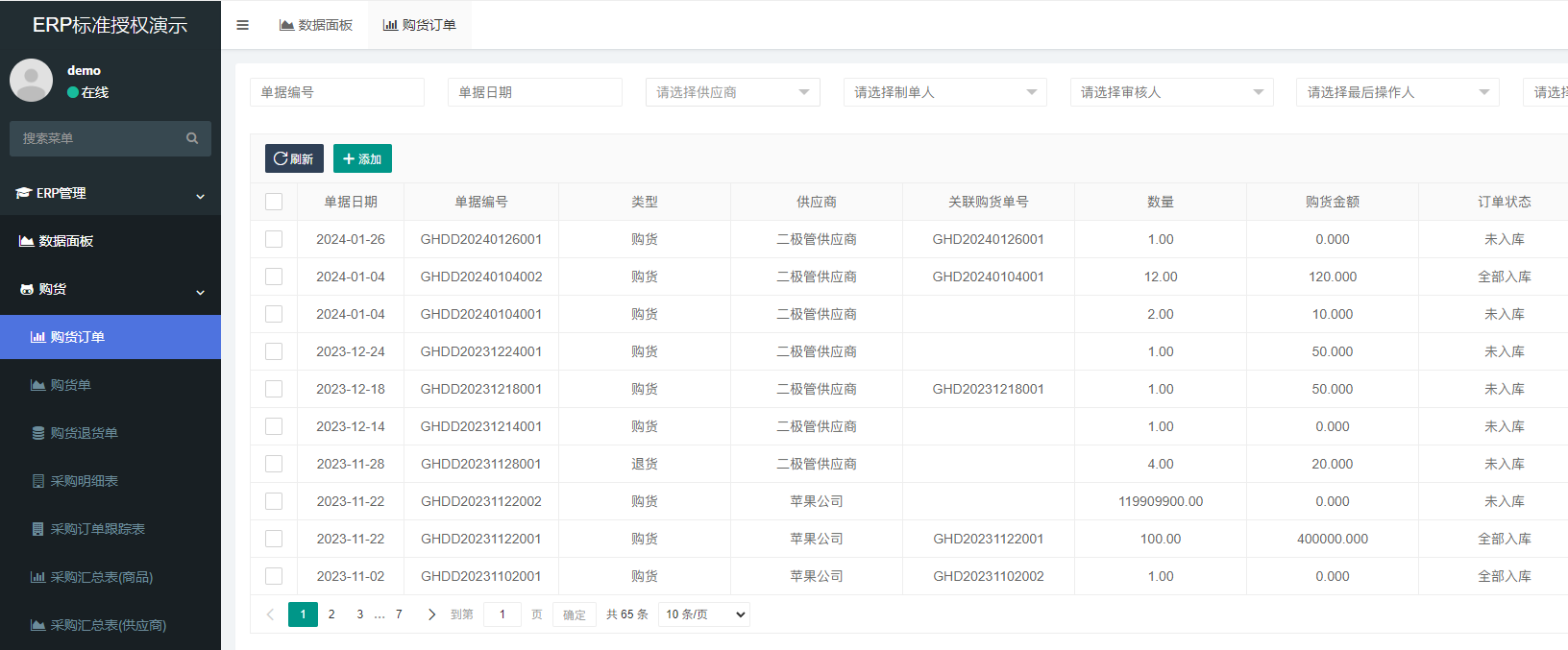1568x650 pixels.
Task: Open 采购订单跟踪表 in sidebar
Action: pyautogui.click(x=97, y=529)
